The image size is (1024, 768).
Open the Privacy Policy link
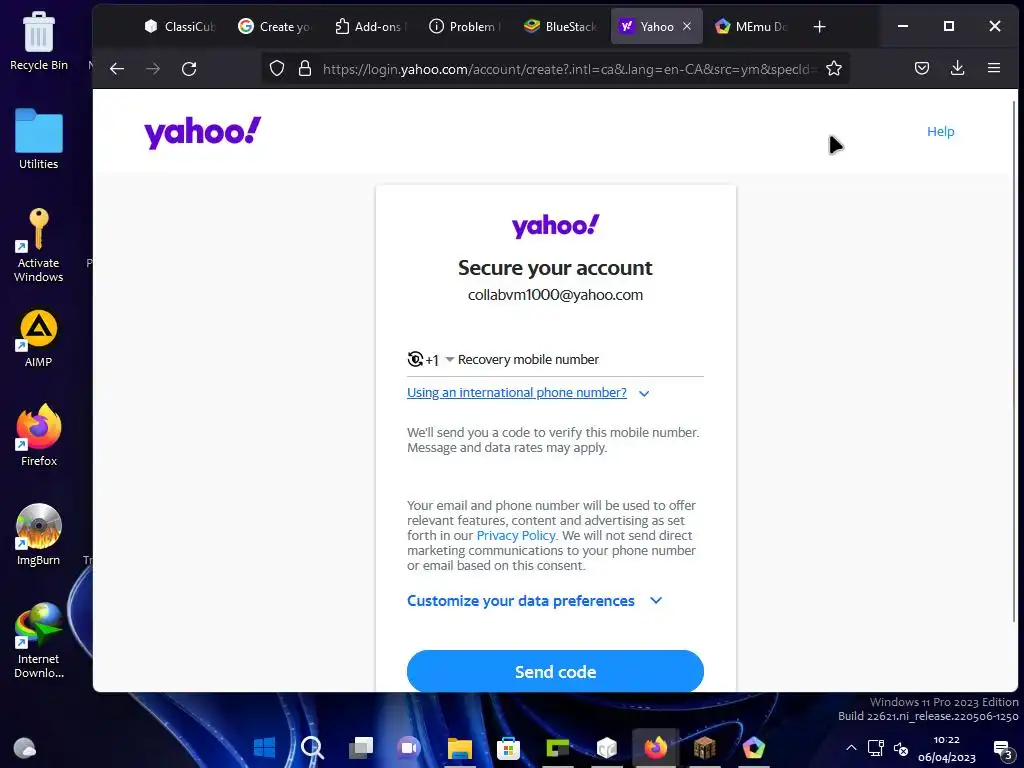coord(516,536)
